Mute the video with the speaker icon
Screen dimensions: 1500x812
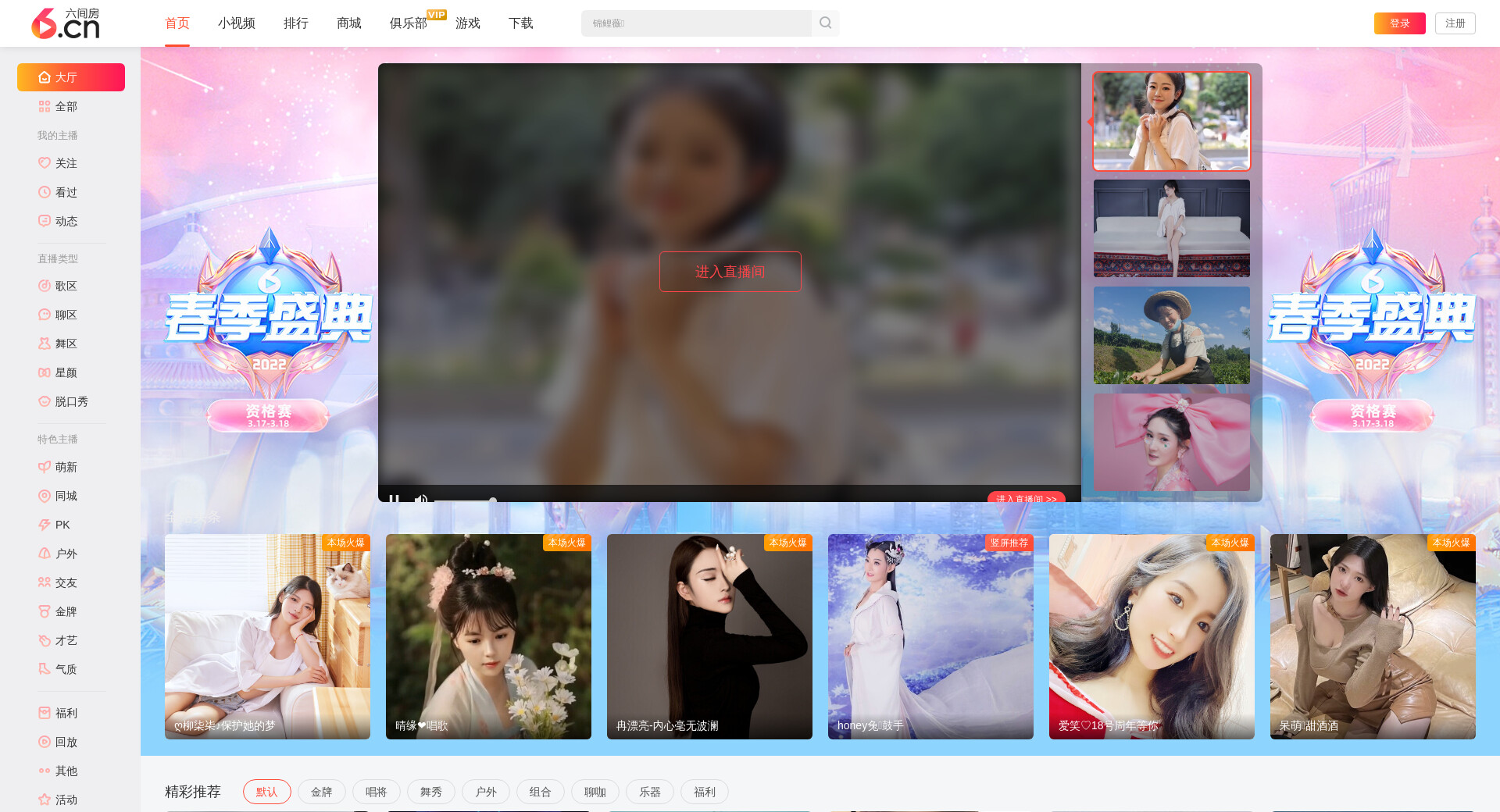coord(421,498)
